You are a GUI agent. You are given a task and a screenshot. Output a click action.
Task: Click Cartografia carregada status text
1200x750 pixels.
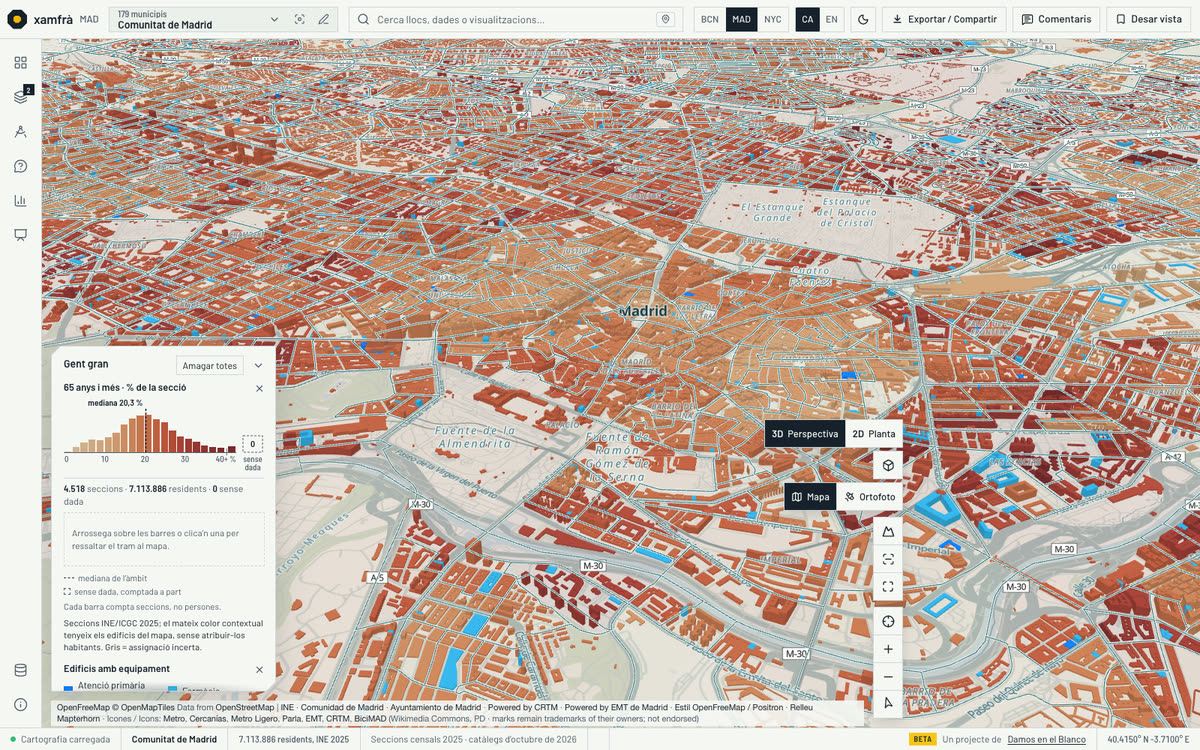coord(67,739)
